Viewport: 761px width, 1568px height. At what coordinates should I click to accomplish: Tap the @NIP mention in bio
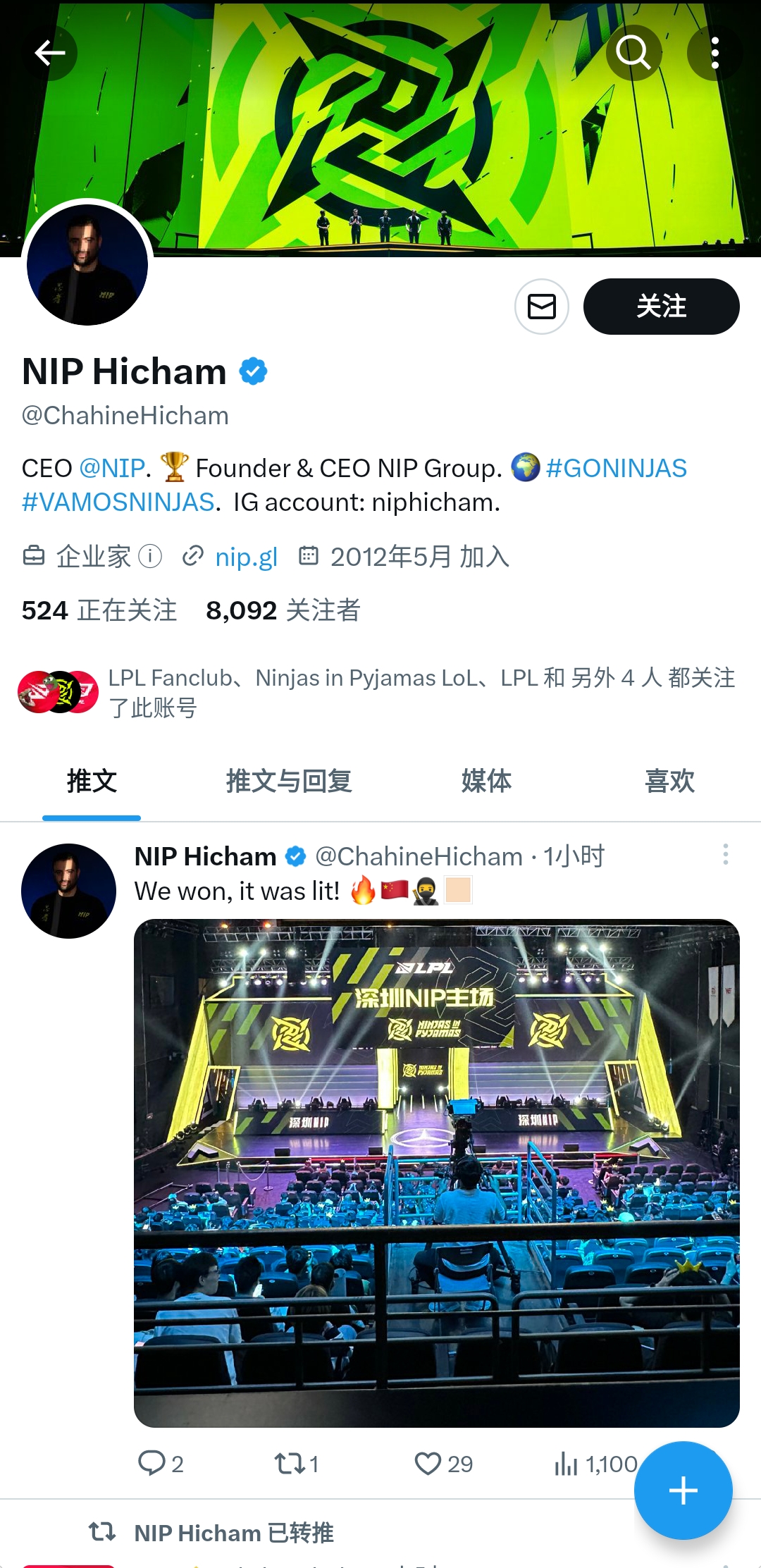112,468
